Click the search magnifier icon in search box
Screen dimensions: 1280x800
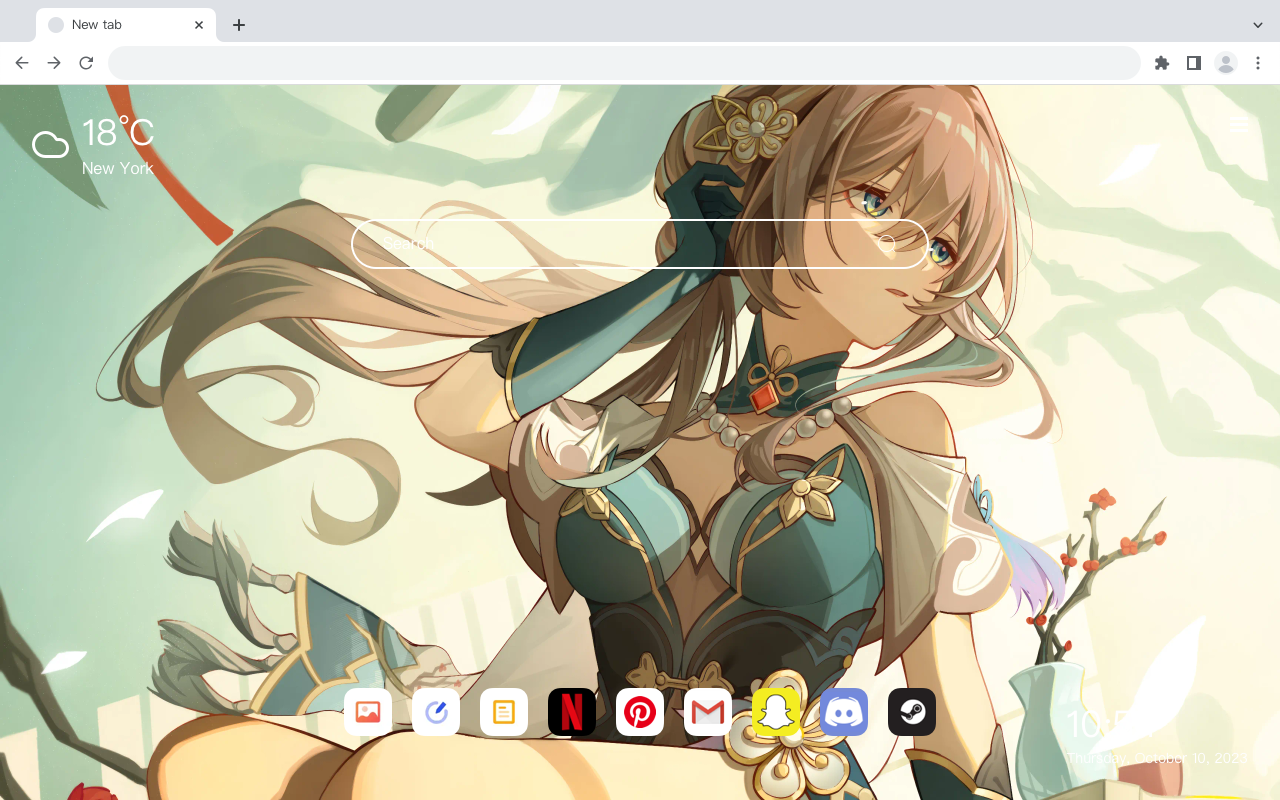(x=887, y=244)
